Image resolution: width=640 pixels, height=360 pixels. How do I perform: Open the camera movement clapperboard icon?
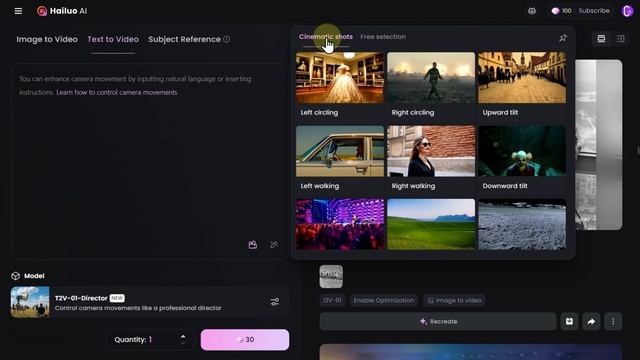click(253, 244)
